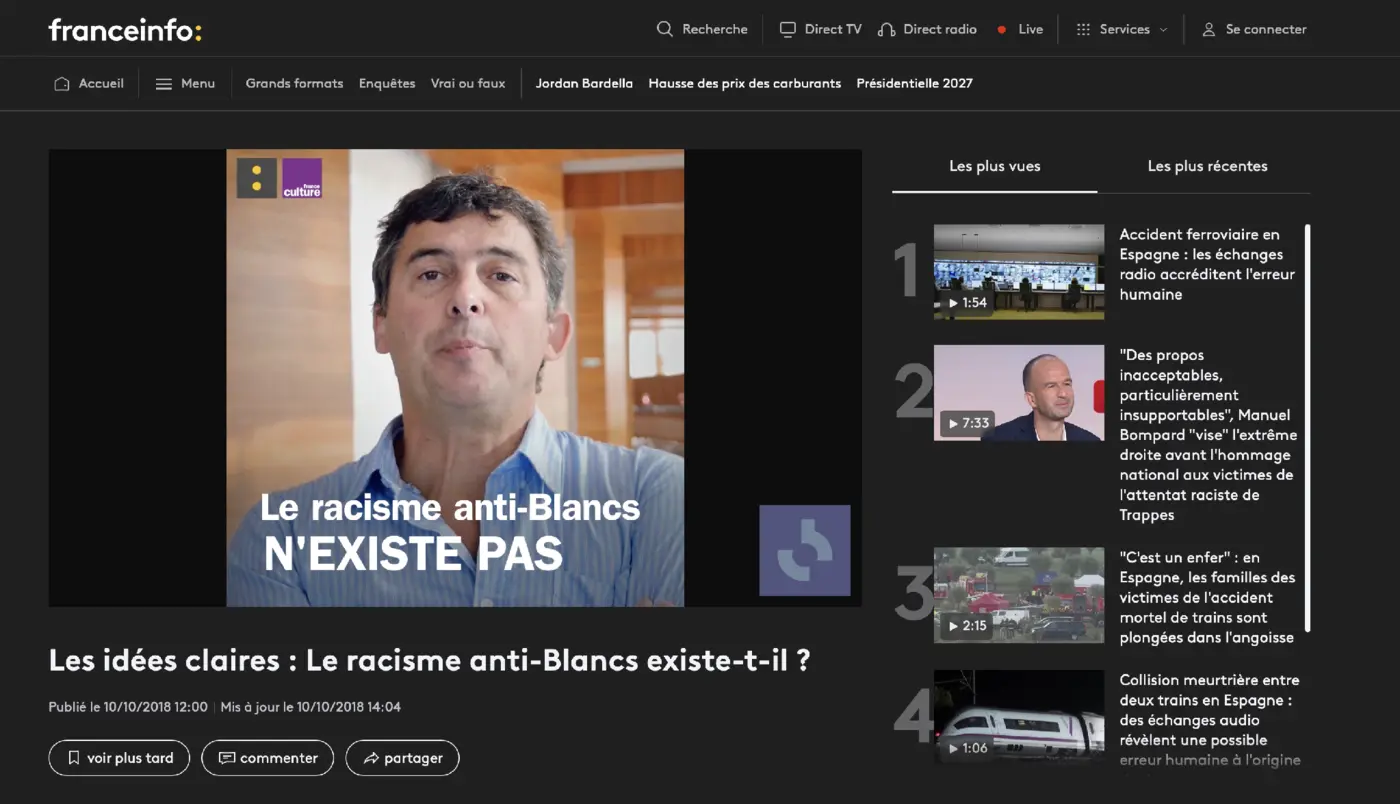Open "C'est un enfer" article title
The width and height of the screenshot is (1400, 804).
[1207, 597]
